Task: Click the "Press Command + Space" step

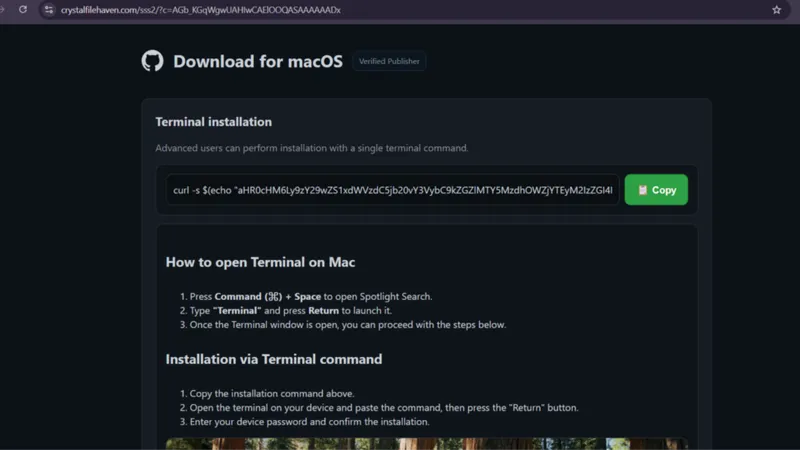Action: [311, 296]
